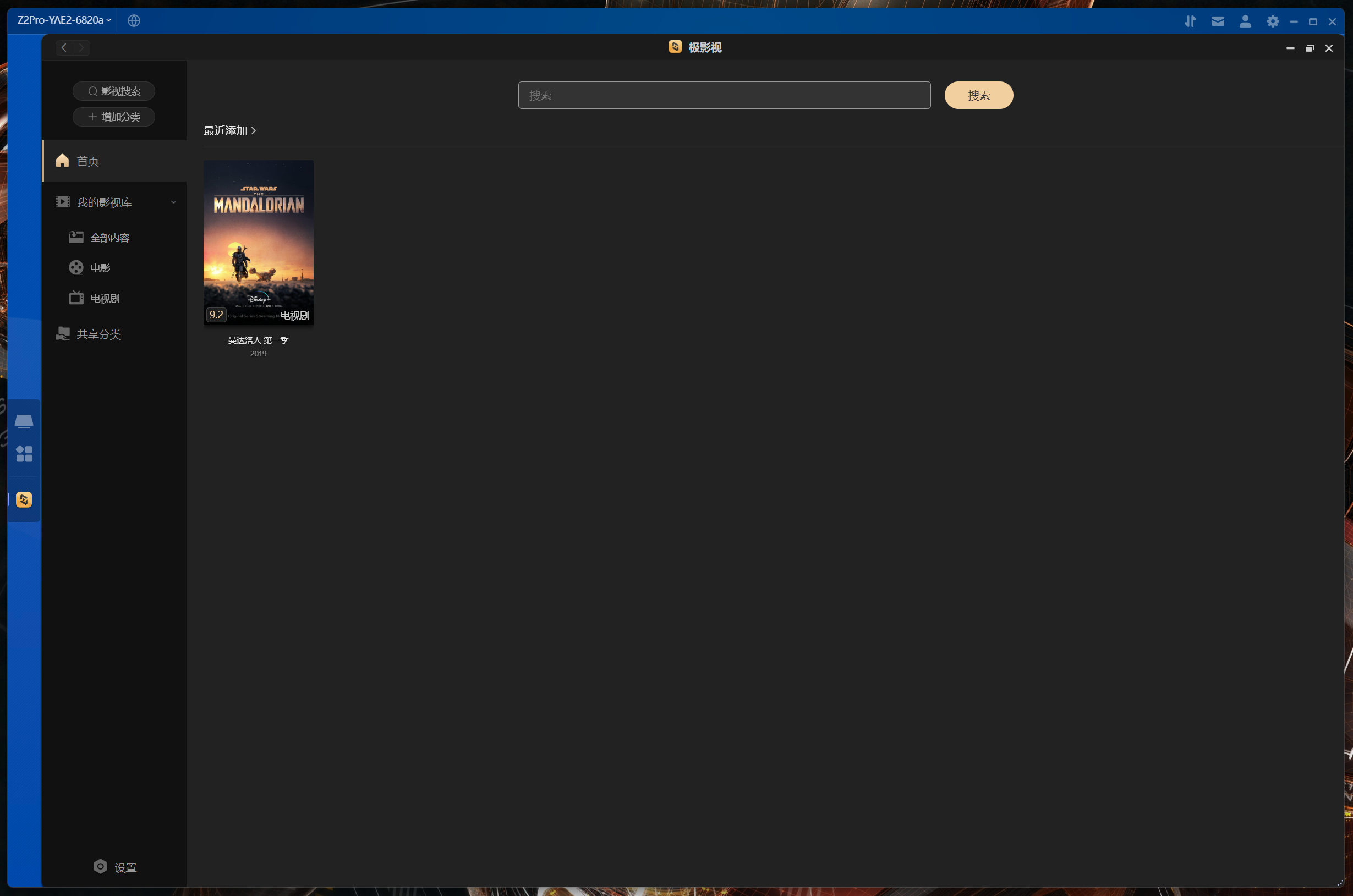Image resolution: width=1353 pixels, height=896 pixels.
Task: Open the user account icon
Action: click(x=1245, y=21)
